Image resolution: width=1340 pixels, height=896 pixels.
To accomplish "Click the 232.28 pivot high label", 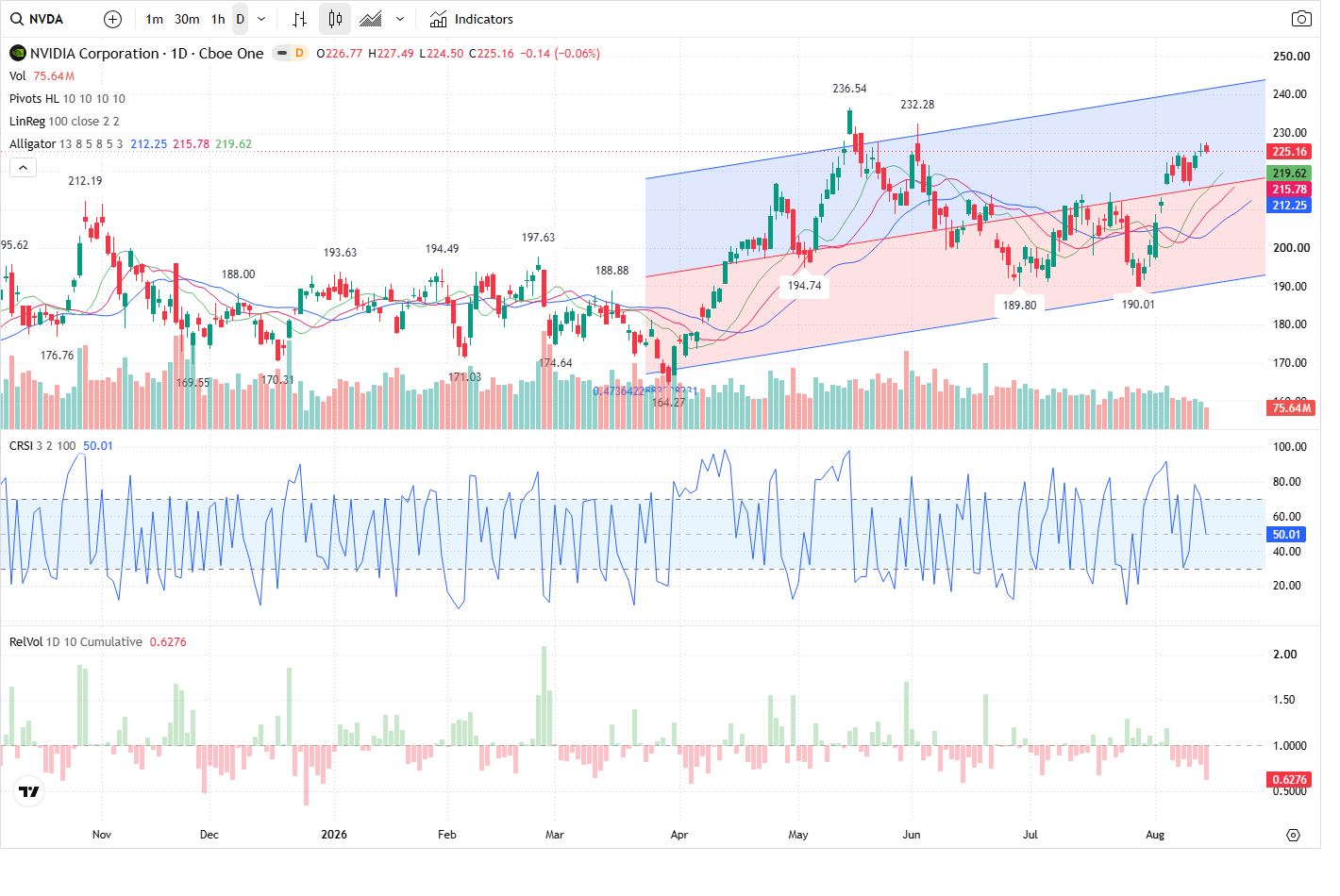I will click(x=917, y=105).
